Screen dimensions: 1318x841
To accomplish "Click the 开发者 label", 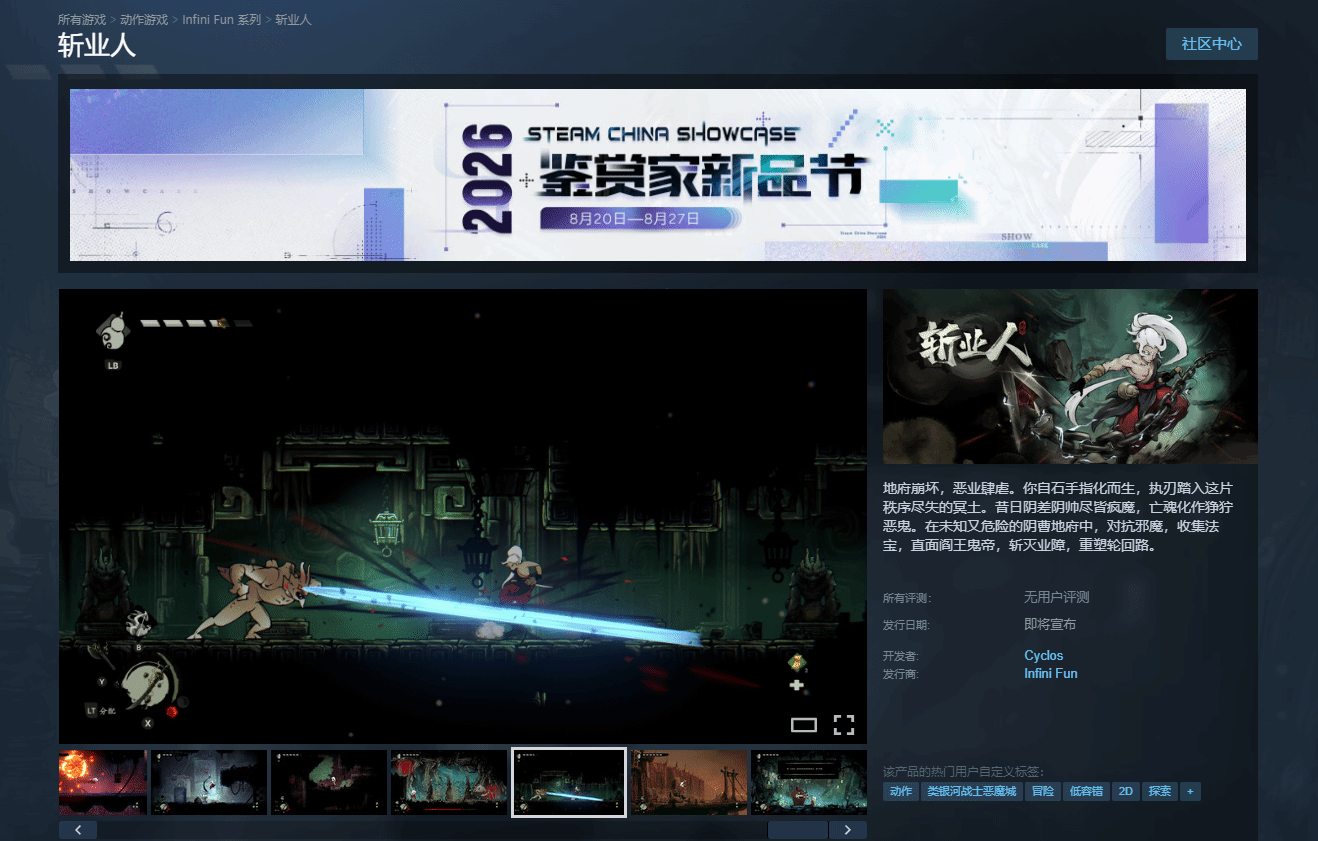I will tap(900, 657).
